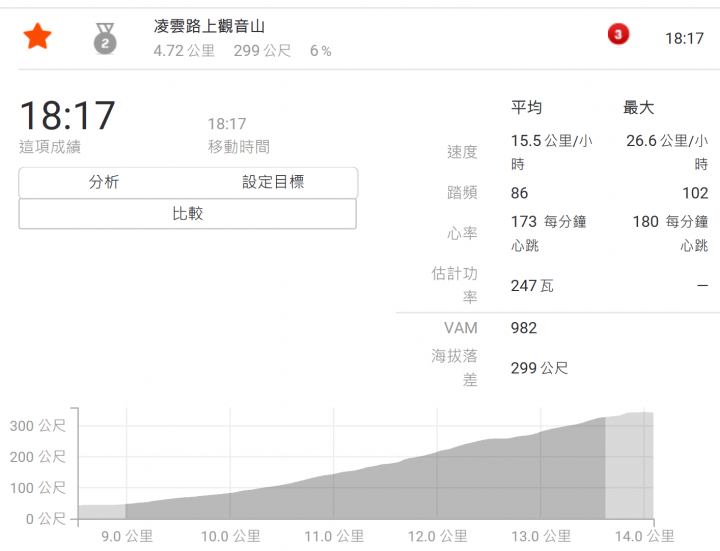Click the 估計功率 estimated power label
The height and width of the screenshot is (551, 720).
tap(455, 285)
